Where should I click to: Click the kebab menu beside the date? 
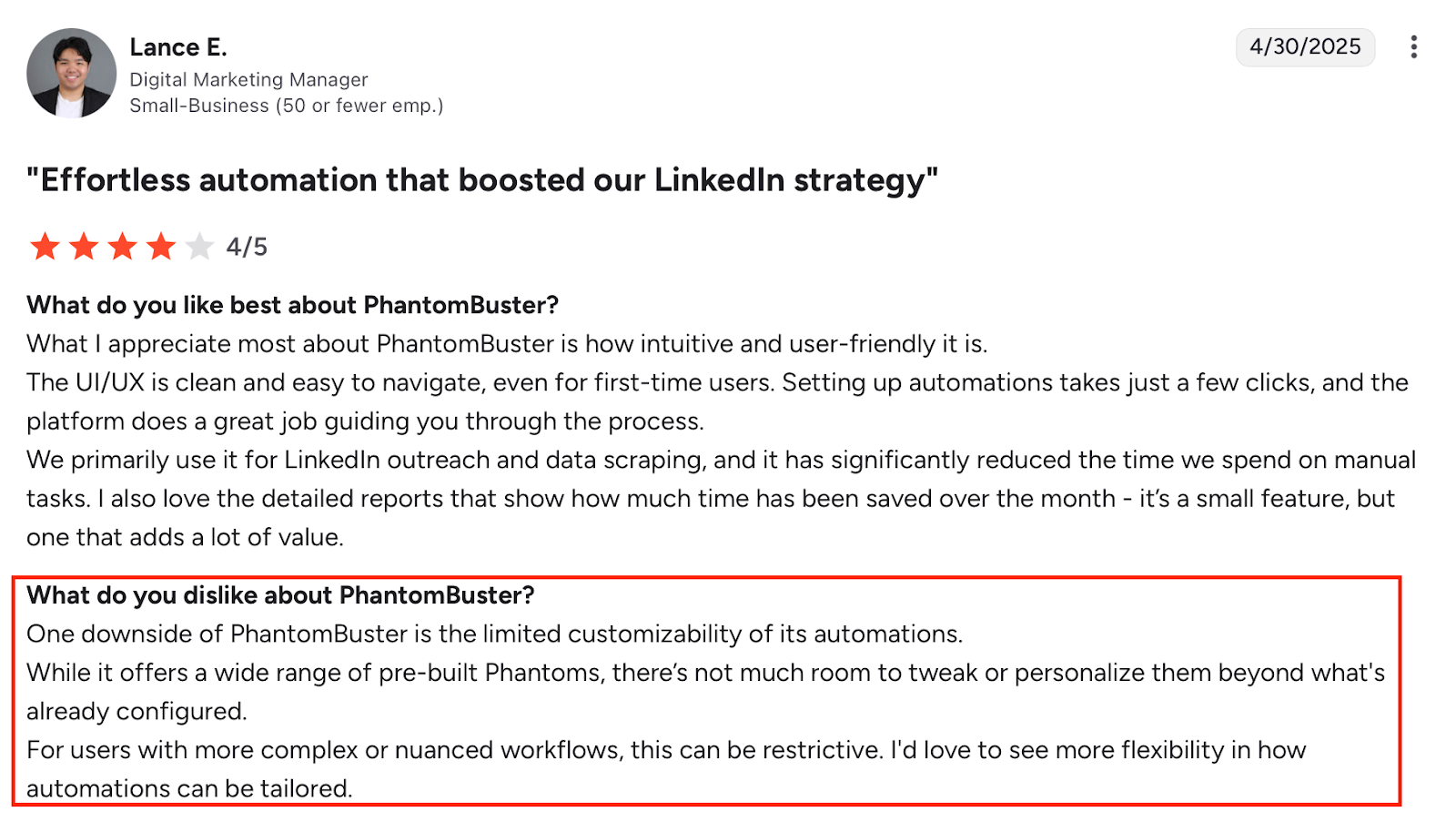tap(1414, 47)
